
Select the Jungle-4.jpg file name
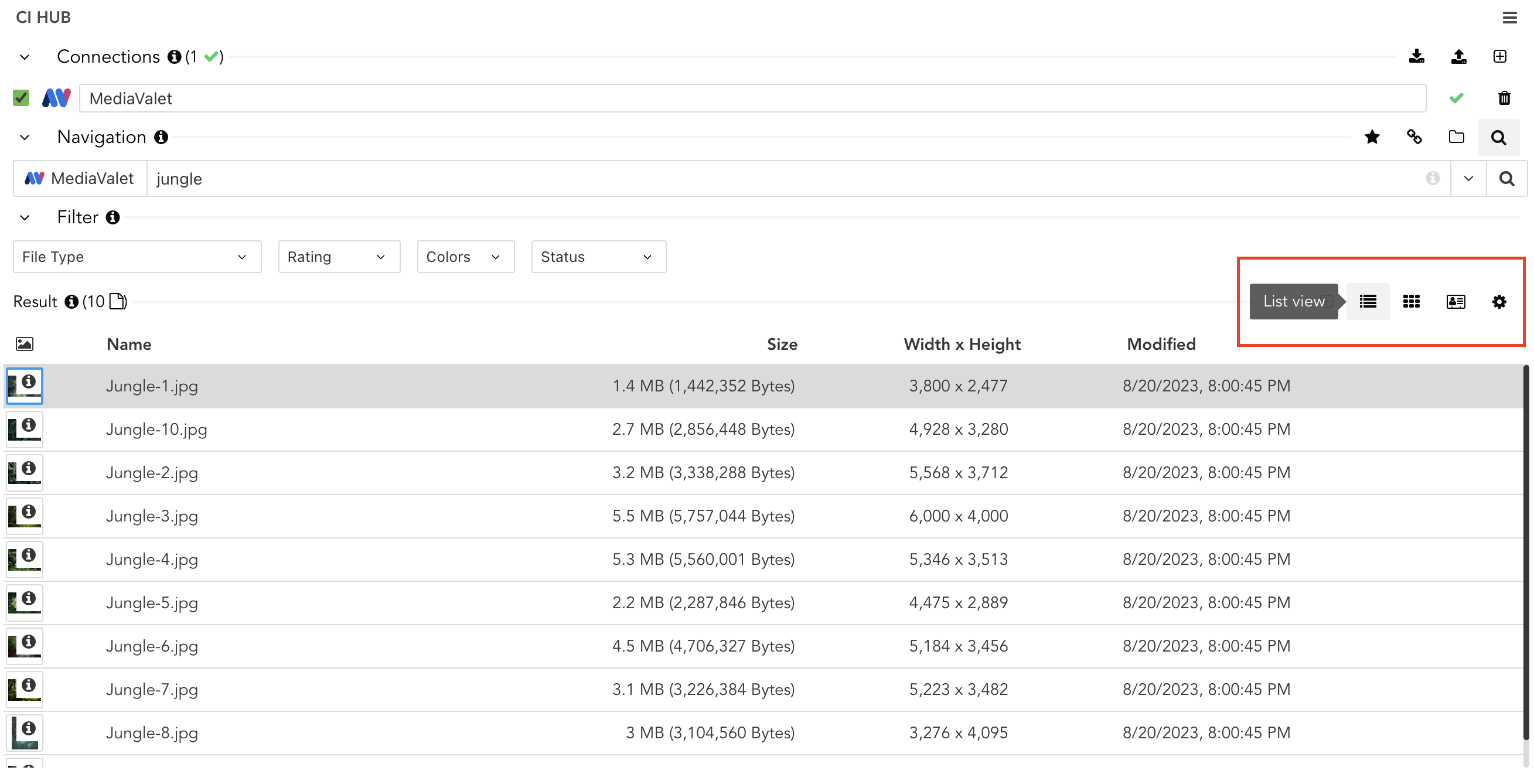(x=152, y=560)
